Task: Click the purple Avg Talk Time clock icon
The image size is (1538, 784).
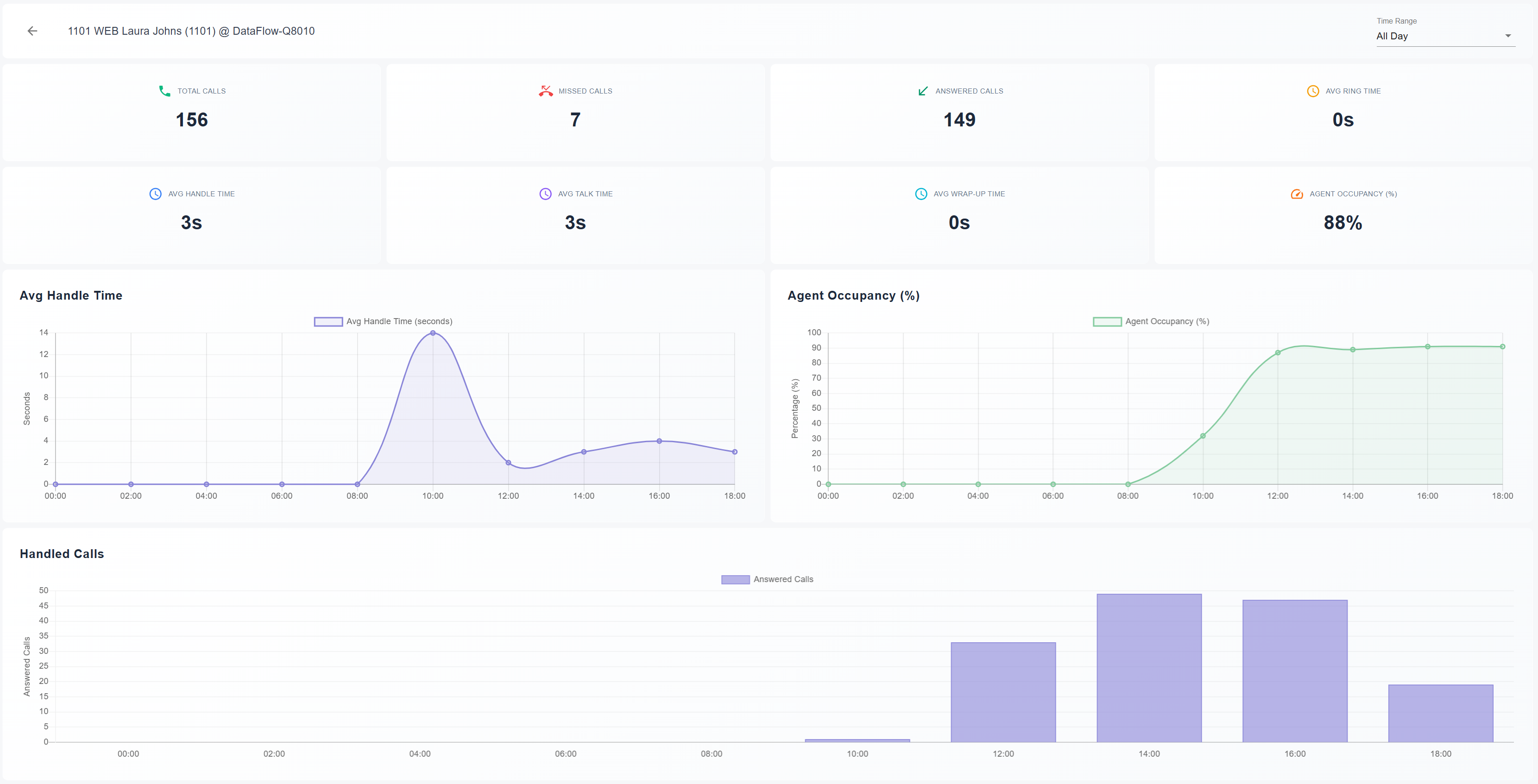Action: pos(545,194)
